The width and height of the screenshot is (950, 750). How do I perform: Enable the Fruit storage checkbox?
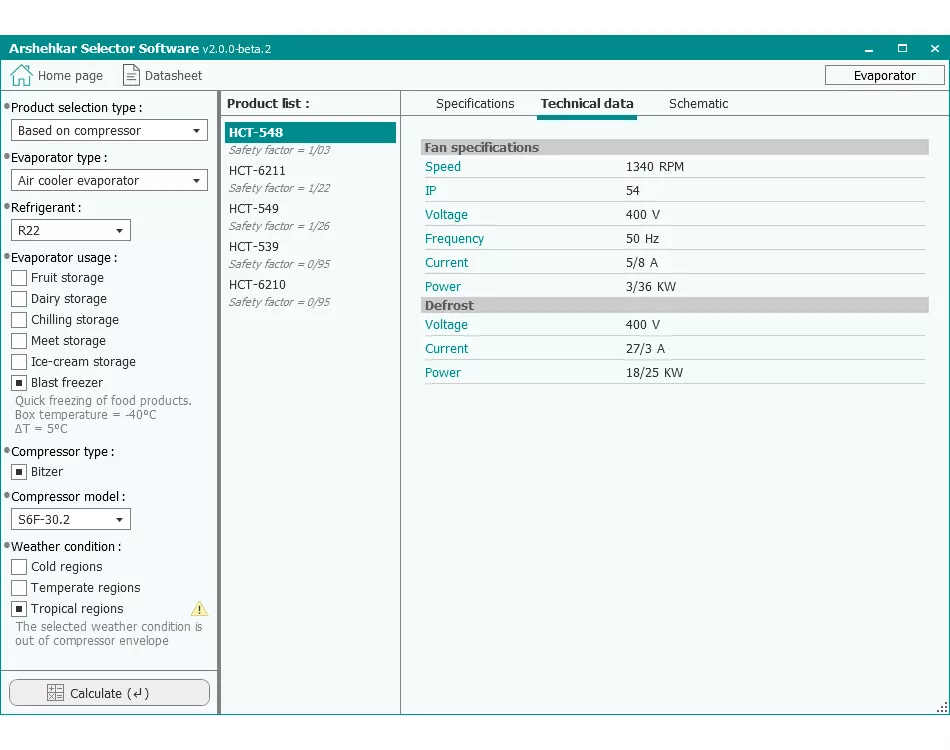pyautogui.click(x=19, y=278)
